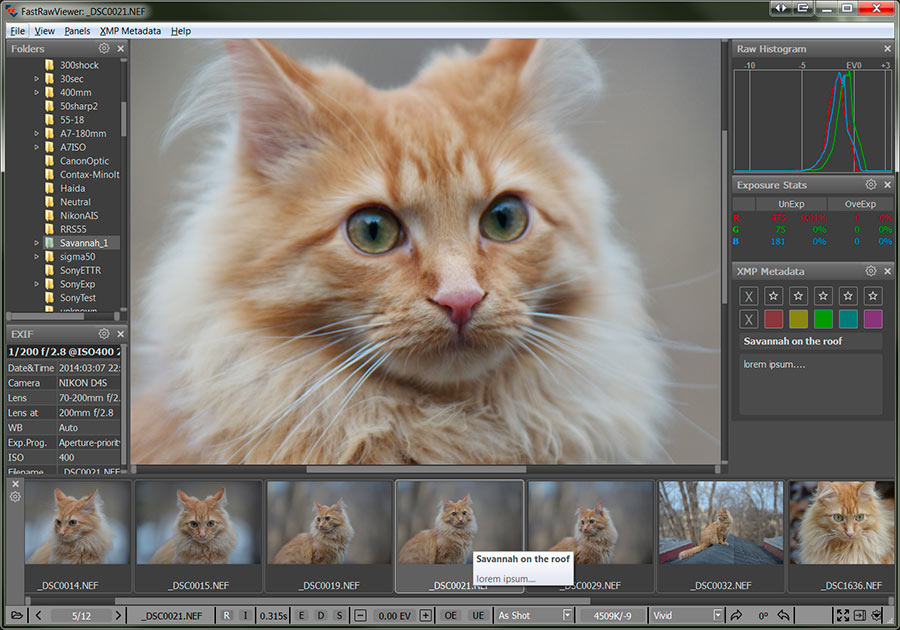The height and width of the screenshot is (630, 900).
Task: Toggle the OE overexposure indicator
Action: pos(451,615)
